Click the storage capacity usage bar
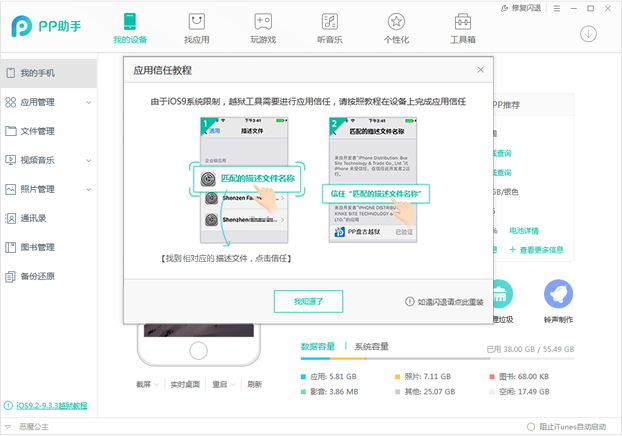Viewport: 622px width, 436px height. [x=437, y=359]
